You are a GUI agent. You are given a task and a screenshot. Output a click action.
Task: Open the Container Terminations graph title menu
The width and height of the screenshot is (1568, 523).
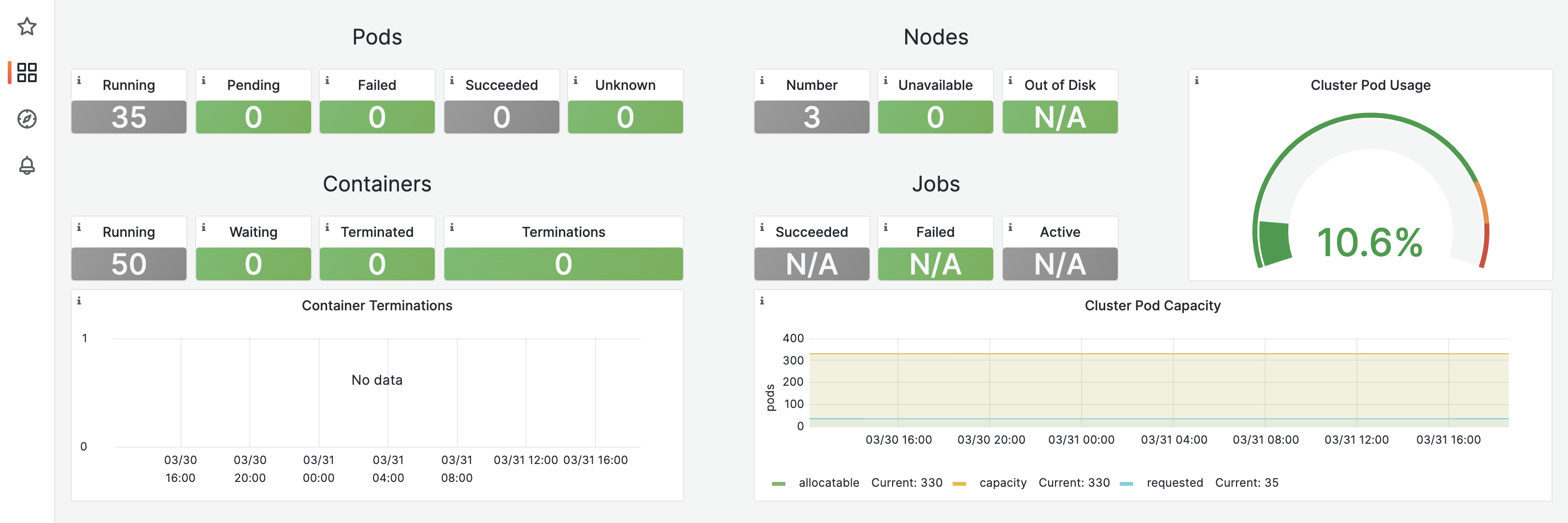pyautogui.click(x=377, y=305)
